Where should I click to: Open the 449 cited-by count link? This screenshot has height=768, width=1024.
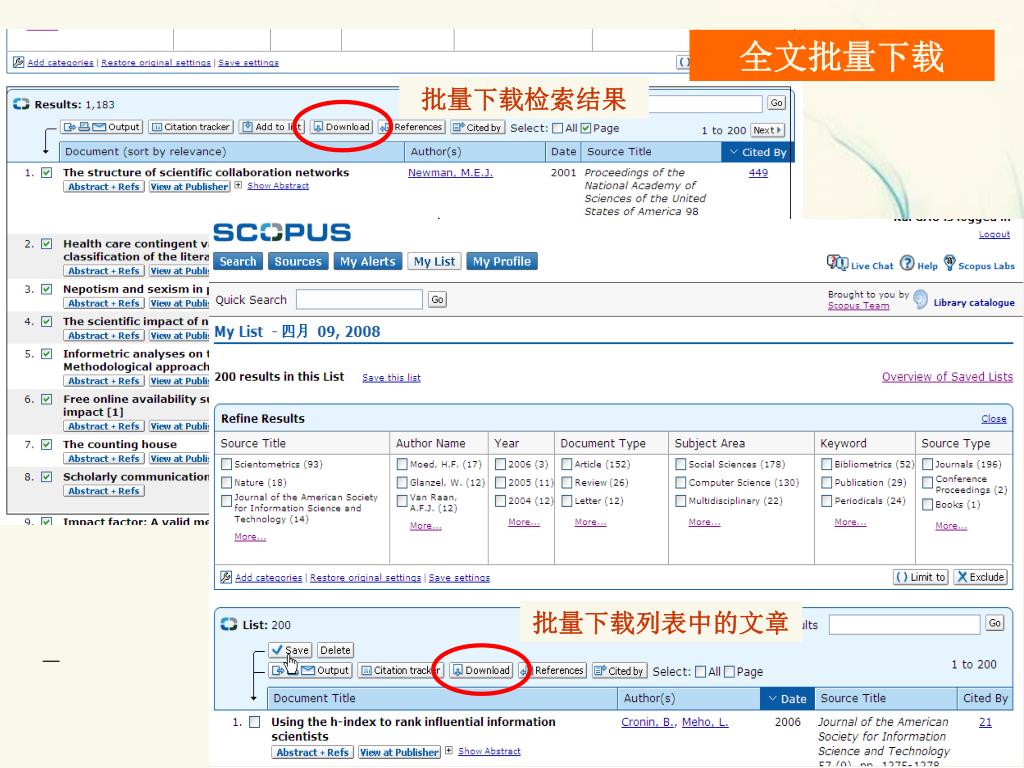[758, 172]
